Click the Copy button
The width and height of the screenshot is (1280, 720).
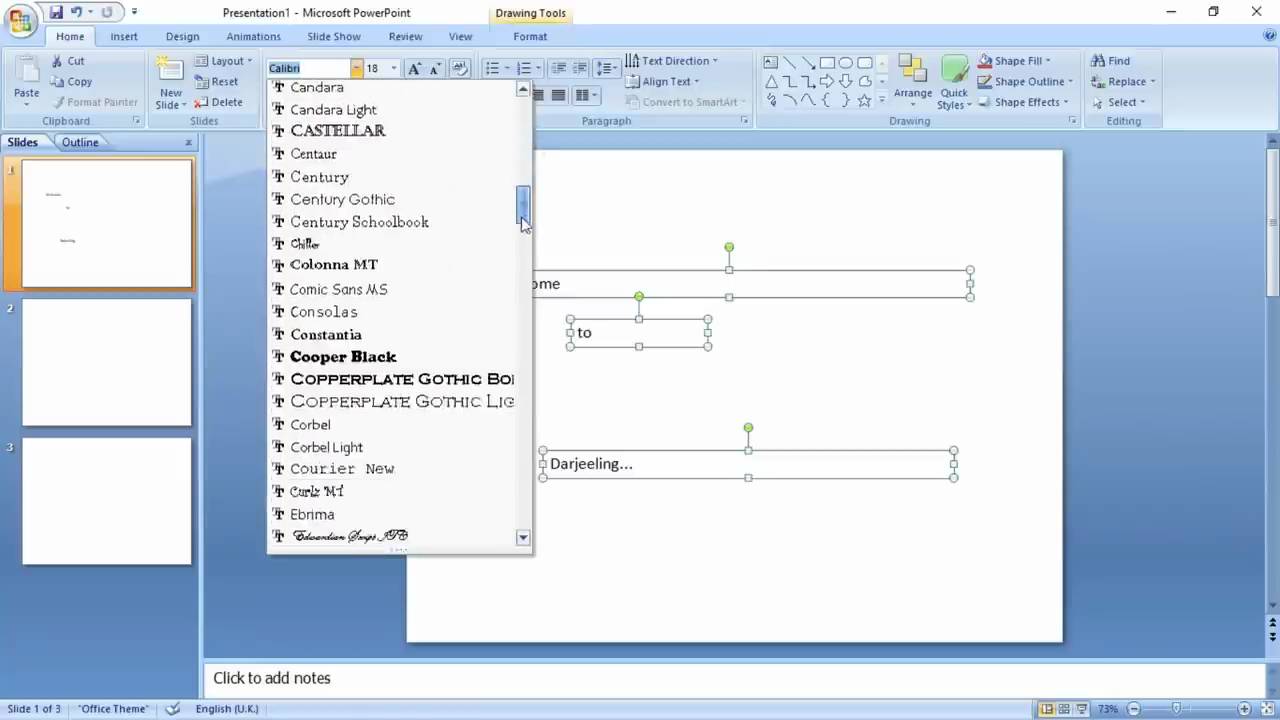pos(71,82)
